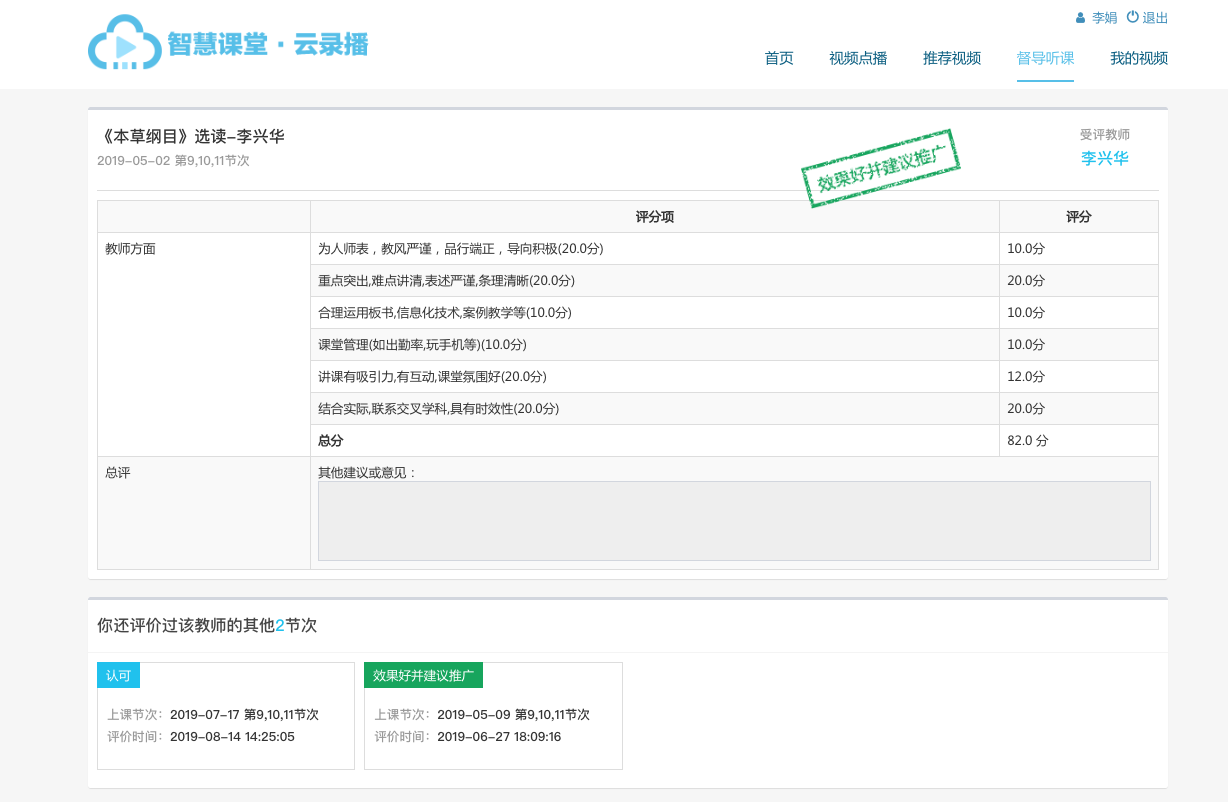Click the user profile icon beside 李娟
The image size is (1228, 802).
tap(1080, 18)
